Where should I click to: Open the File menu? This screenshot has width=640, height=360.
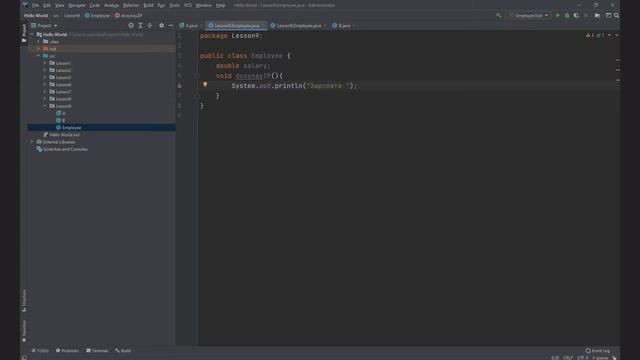36,5
